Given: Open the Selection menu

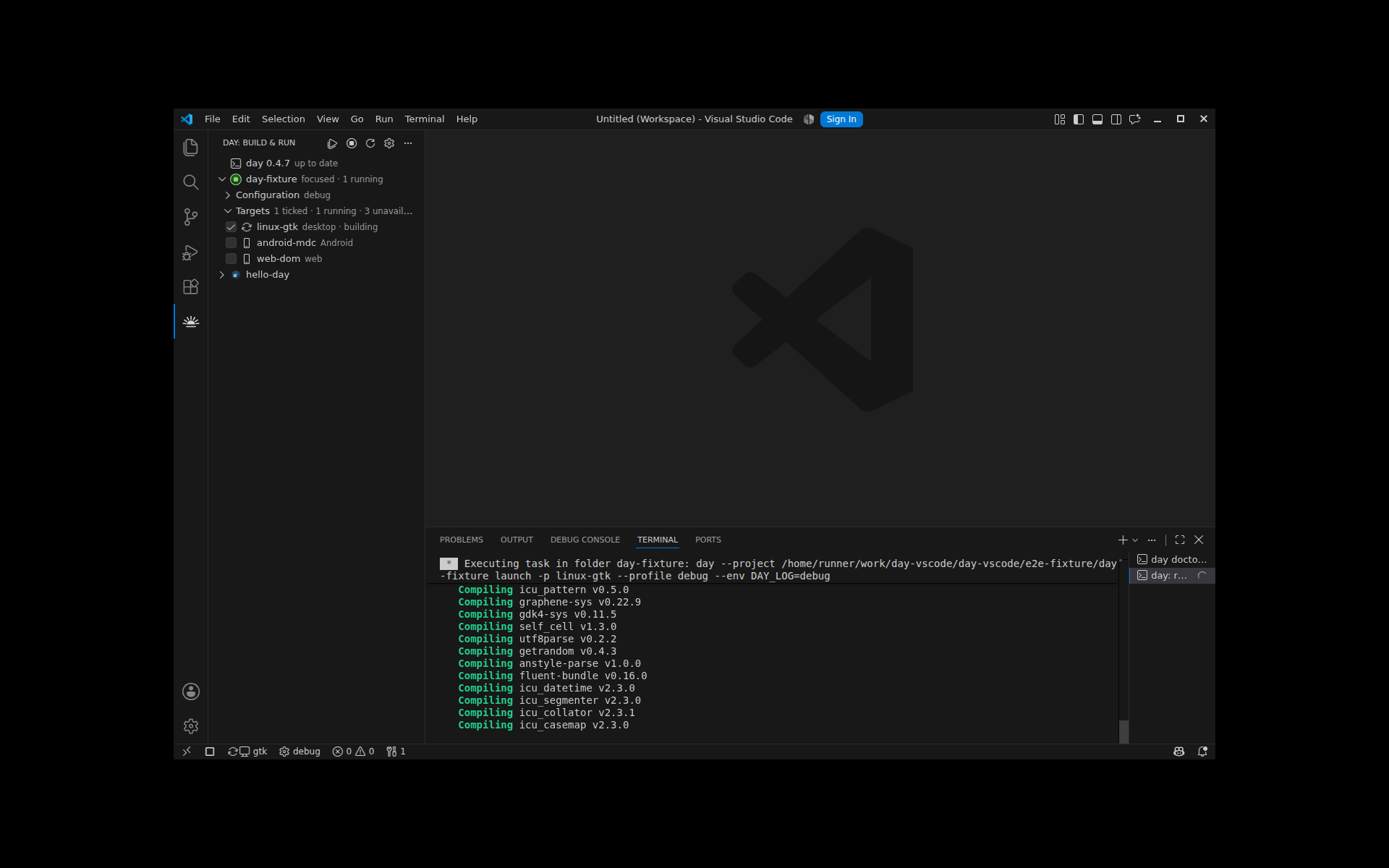Looking at the screenshot, I should click(283, 119).
